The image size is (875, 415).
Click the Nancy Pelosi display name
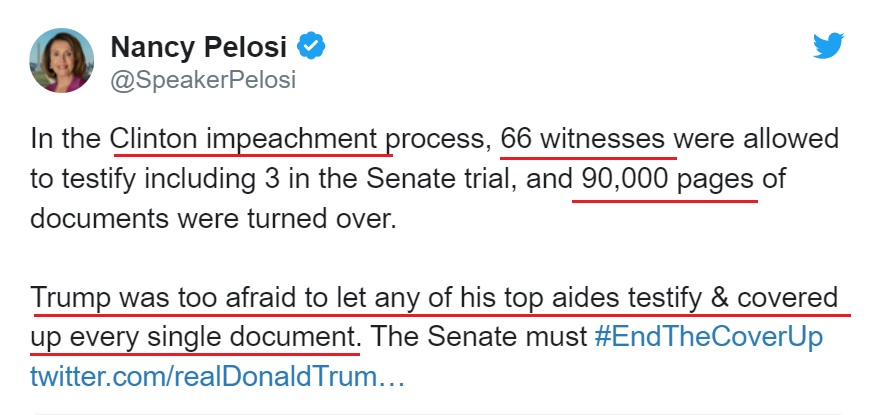coord(200,46)
